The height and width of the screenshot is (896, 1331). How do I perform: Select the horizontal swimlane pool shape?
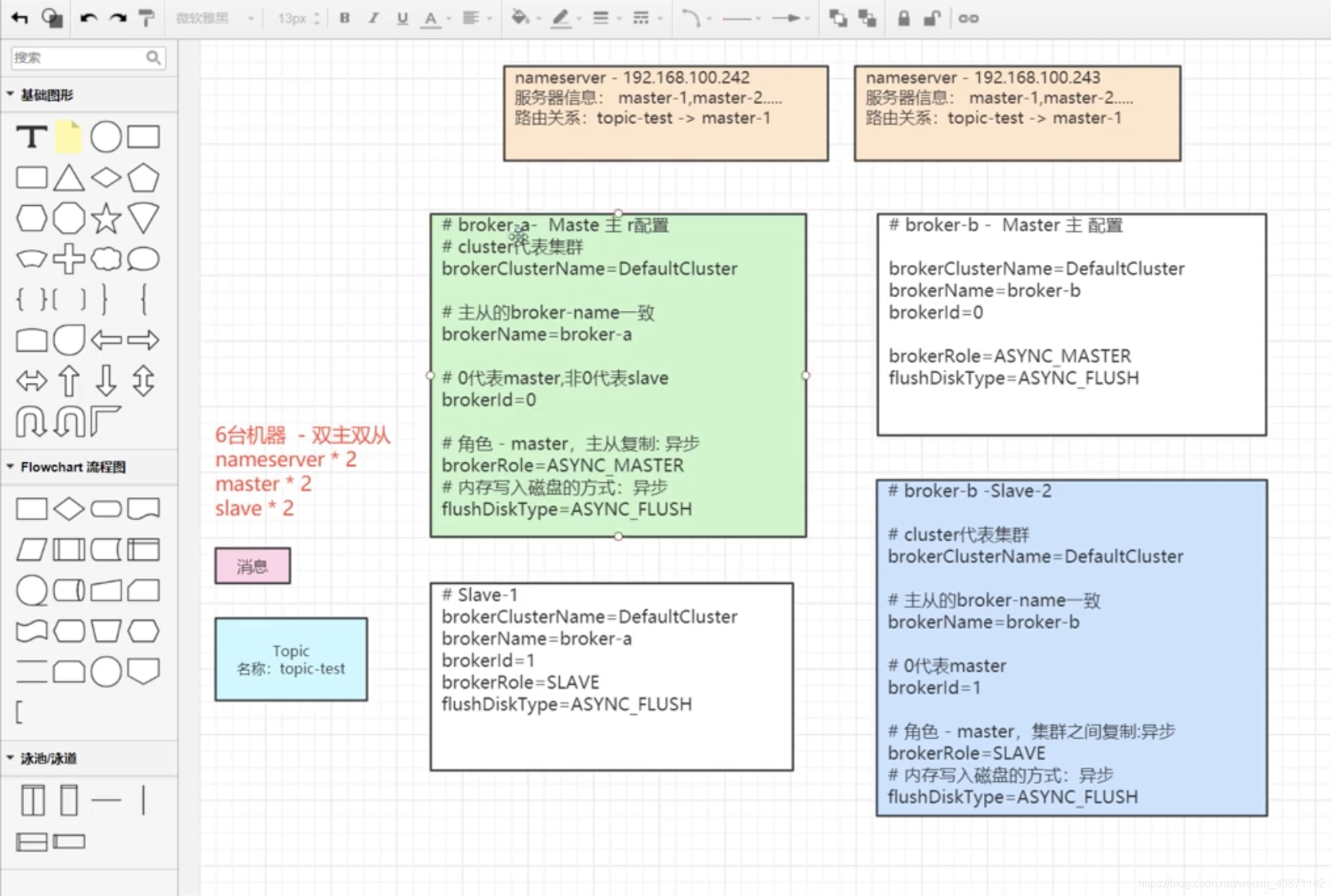[x=32, y=842]
